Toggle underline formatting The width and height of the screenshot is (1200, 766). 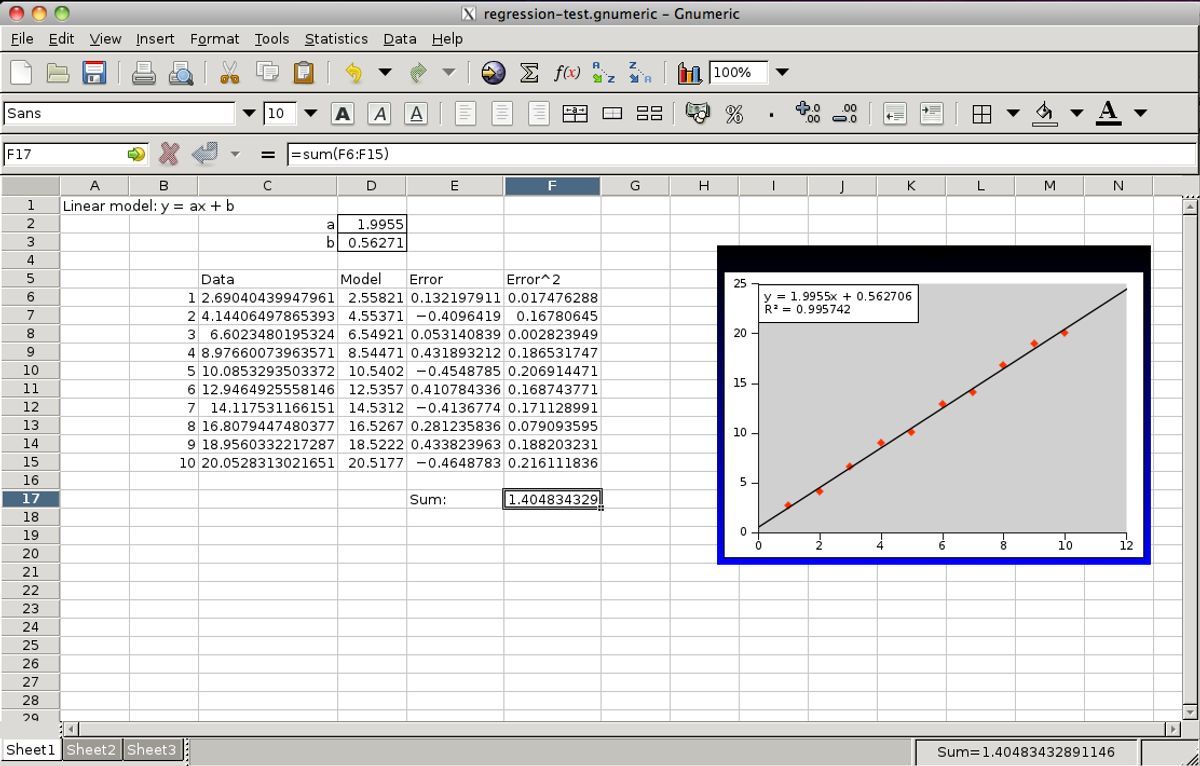[416, 114]
